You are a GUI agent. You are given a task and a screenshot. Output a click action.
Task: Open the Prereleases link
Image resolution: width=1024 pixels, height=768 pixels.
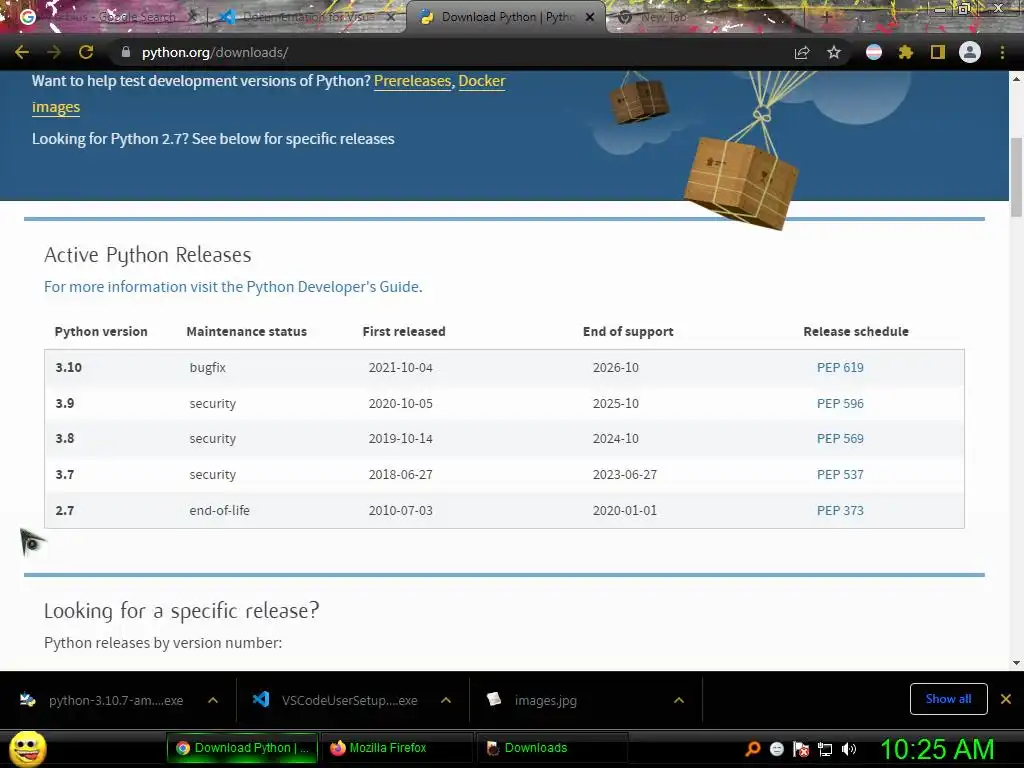[x=412, y=81]
